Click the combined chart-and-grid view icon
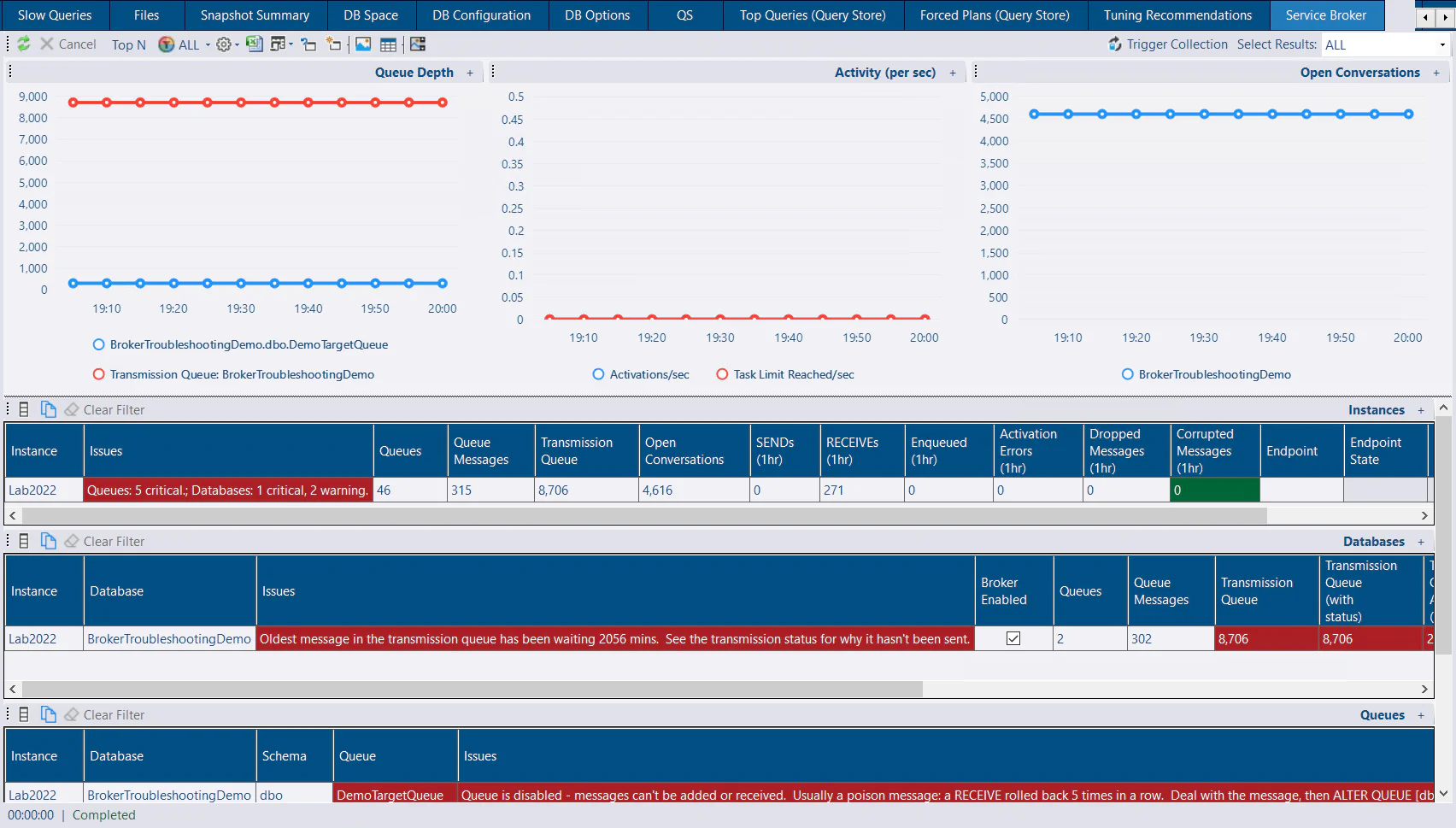Viewport: 1456px width, 828px height. 418,44
